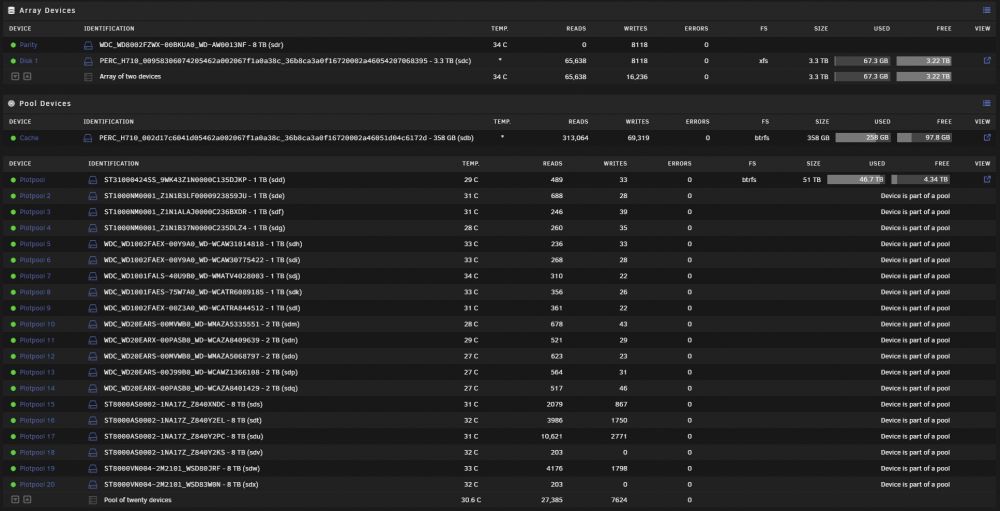Click the Pool Devices section title
Viewport: 1000px width, 511px height.
[x=45, y=103]
